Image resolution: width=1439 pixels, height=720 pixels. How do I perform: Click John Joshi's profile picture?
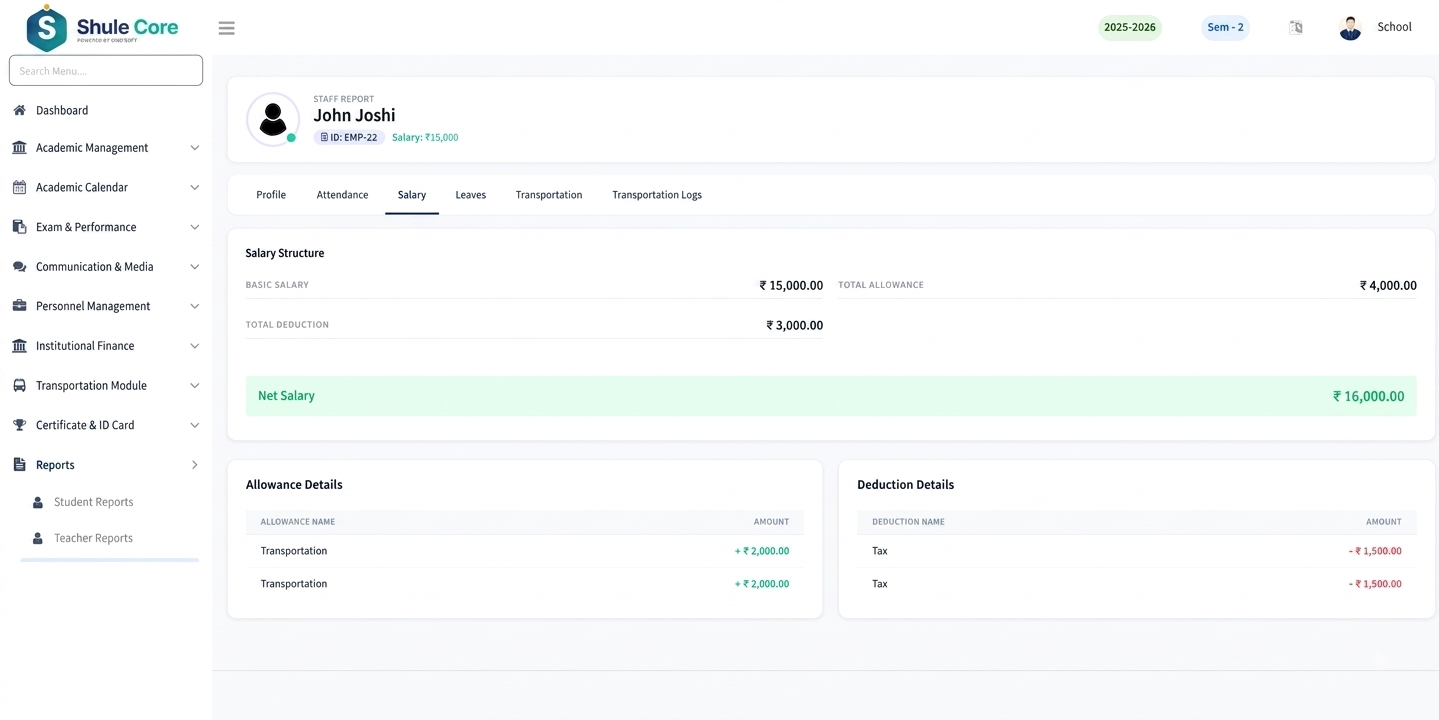tap(273, 120)
